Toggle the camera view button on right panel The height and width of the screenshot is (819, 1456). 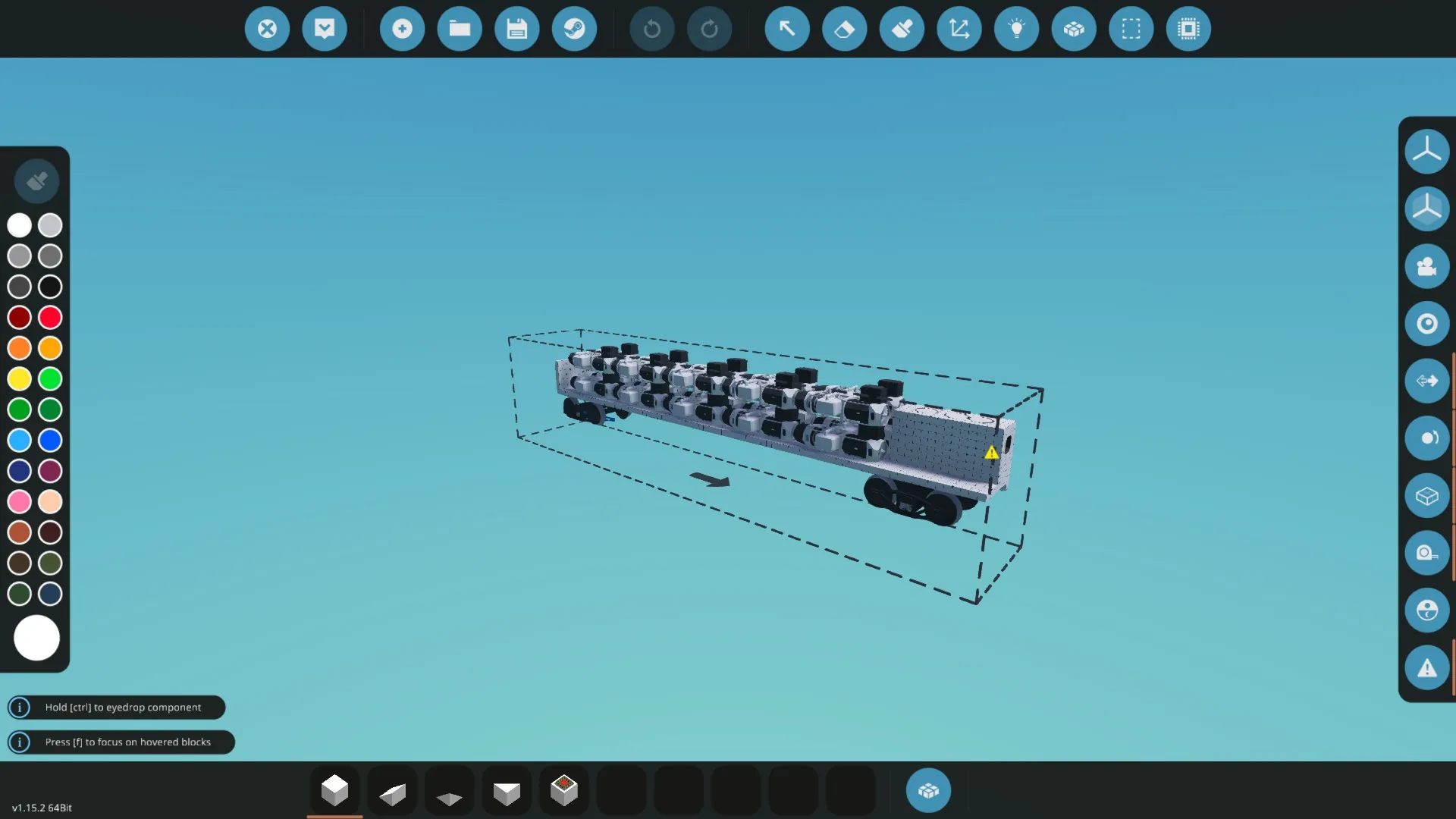[x=1426, y=266]
